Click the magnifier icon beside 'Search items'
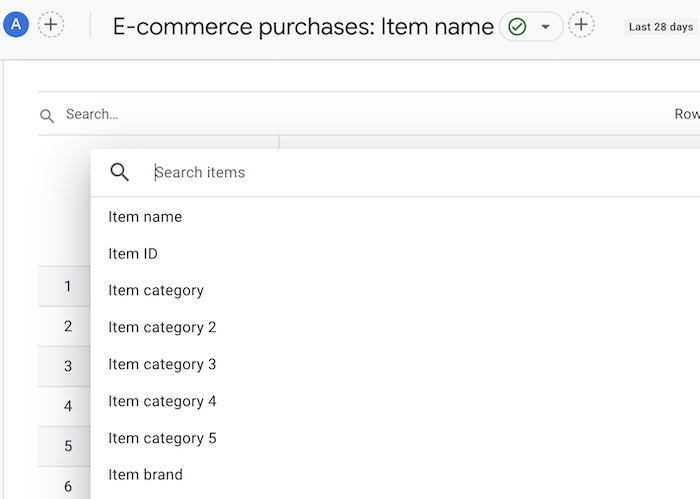 pyautogui.click(x=120, y=172)
